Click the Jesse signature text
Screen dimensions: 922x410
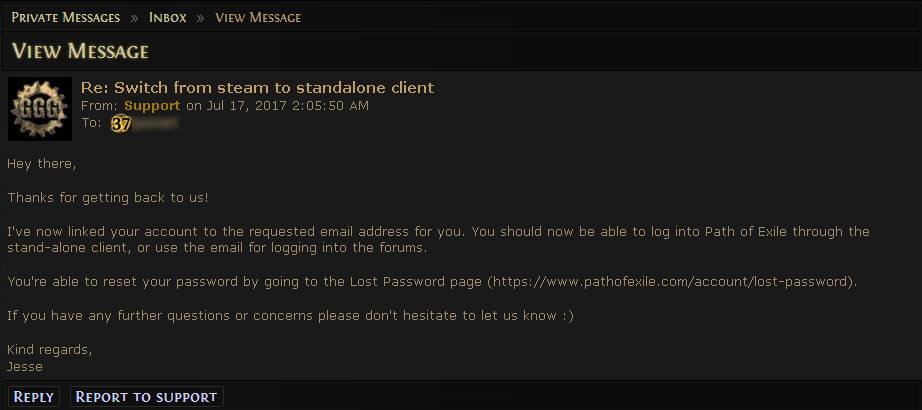click(x=24, y=366)
